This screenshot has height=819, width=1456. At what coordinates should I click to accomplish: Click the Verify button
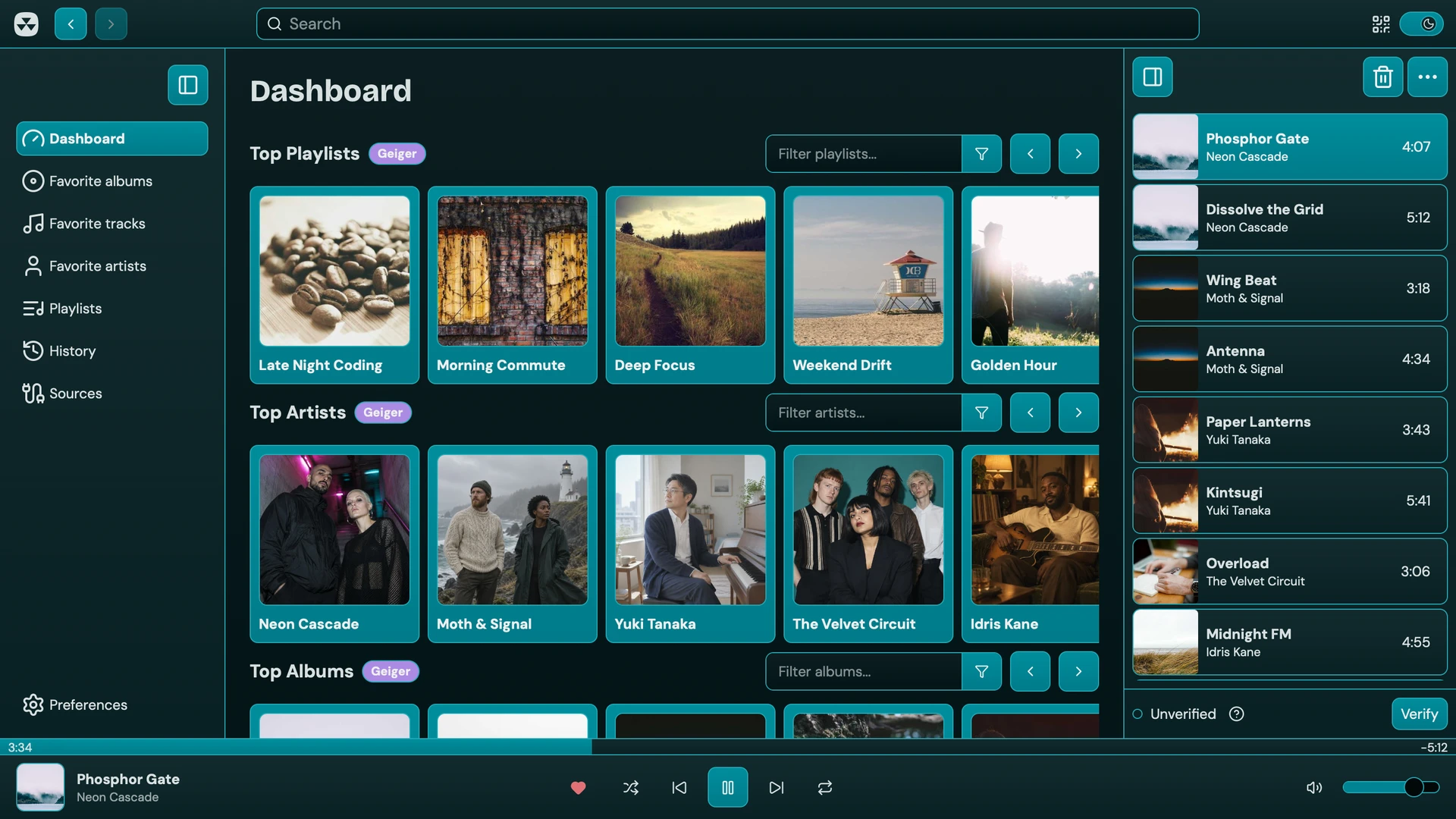click(1419, 714)
